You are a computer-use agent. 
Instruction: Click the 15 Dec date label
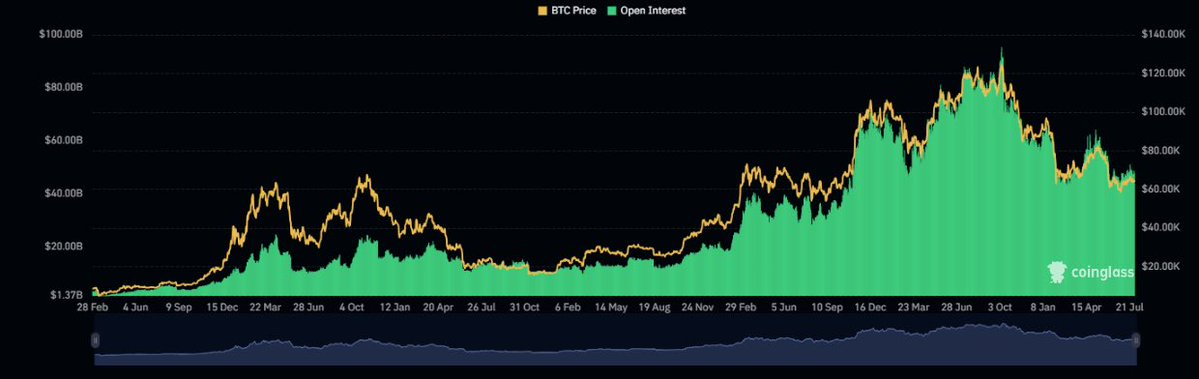pos(223,307)
